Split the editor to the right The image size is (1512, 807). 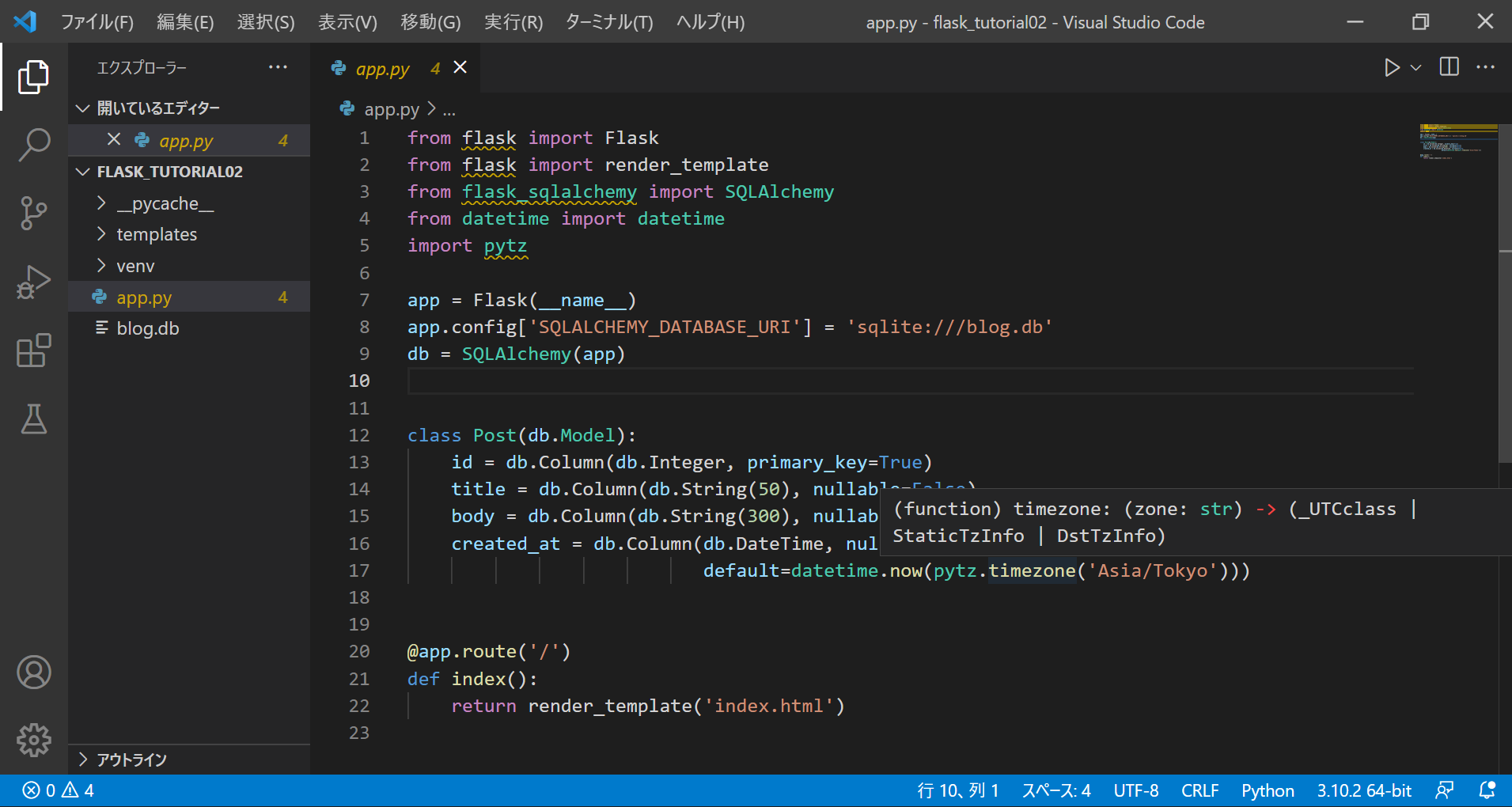1449,67
